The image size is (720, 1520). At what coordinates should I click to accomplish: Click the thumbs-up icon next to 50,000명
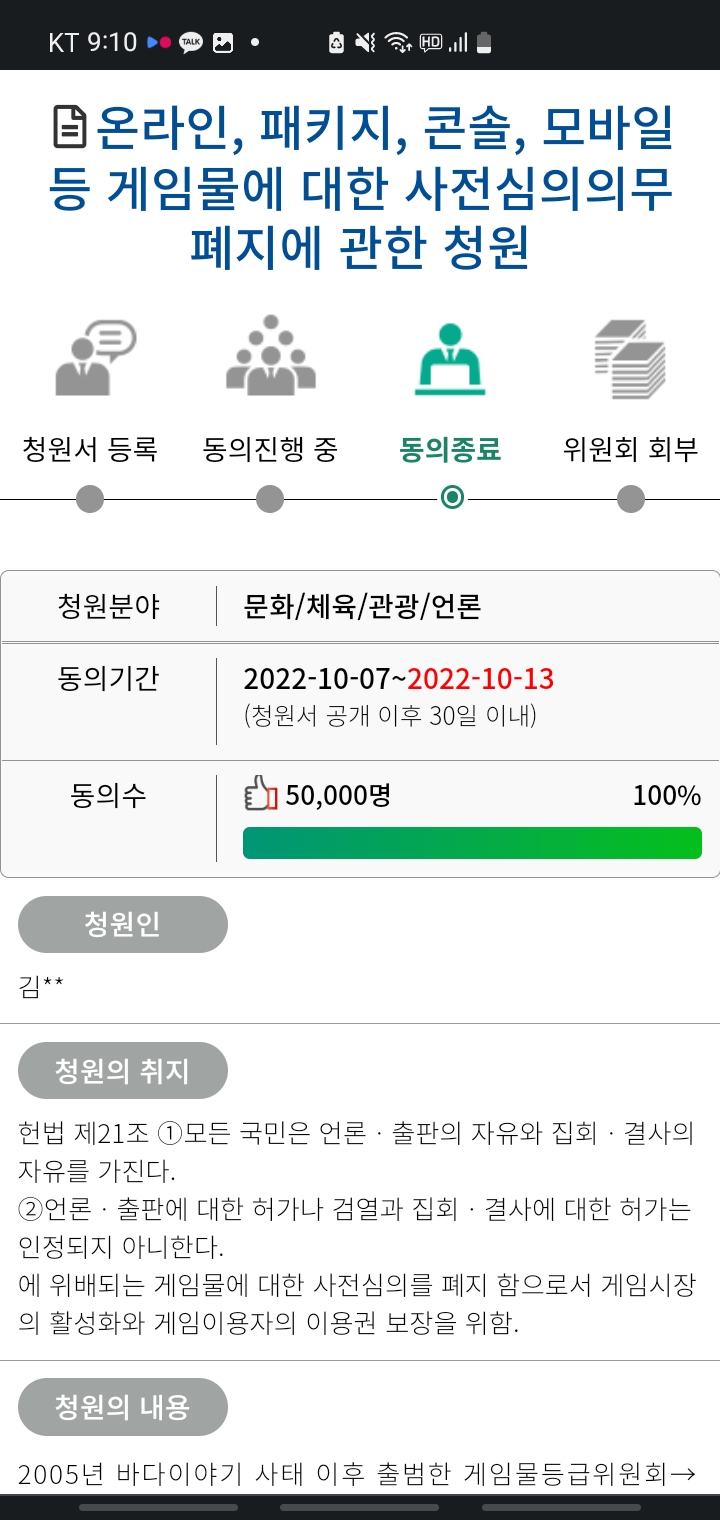(x=260, y=795)
